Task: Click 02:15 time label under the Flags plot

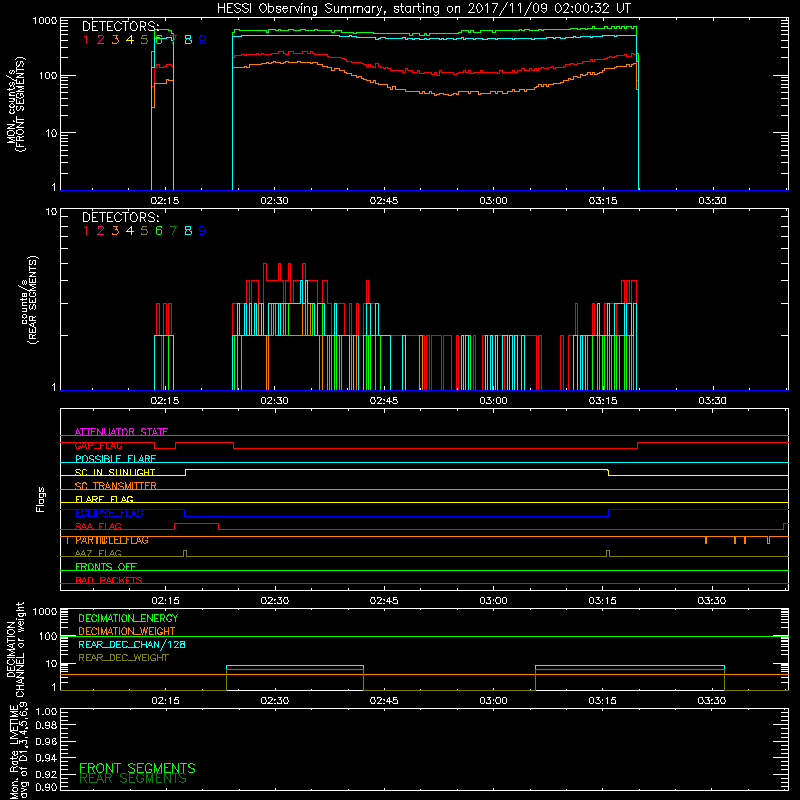Action: coord(165,601)
